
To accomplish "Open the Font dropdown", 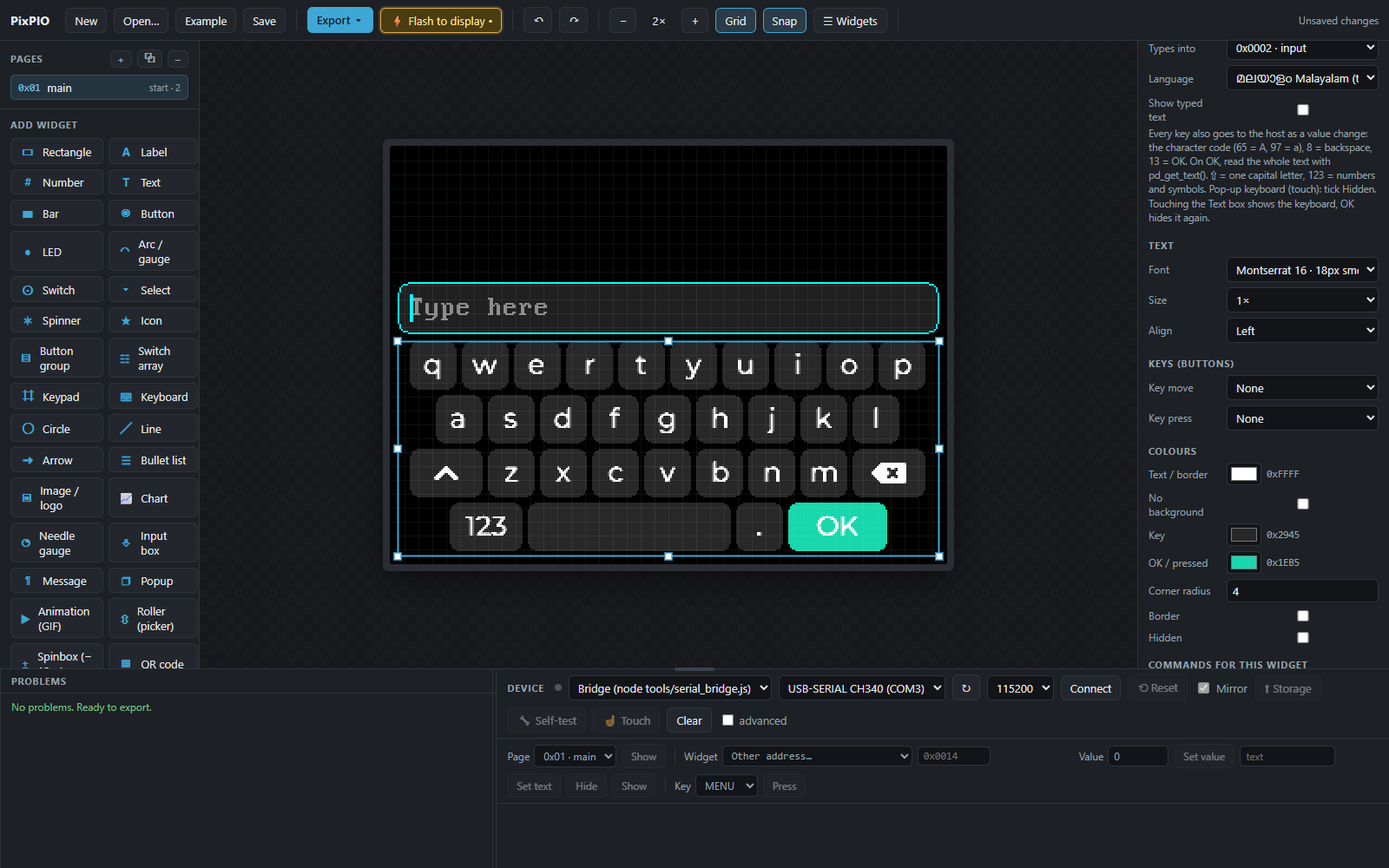I will [x=1302, y=270].
